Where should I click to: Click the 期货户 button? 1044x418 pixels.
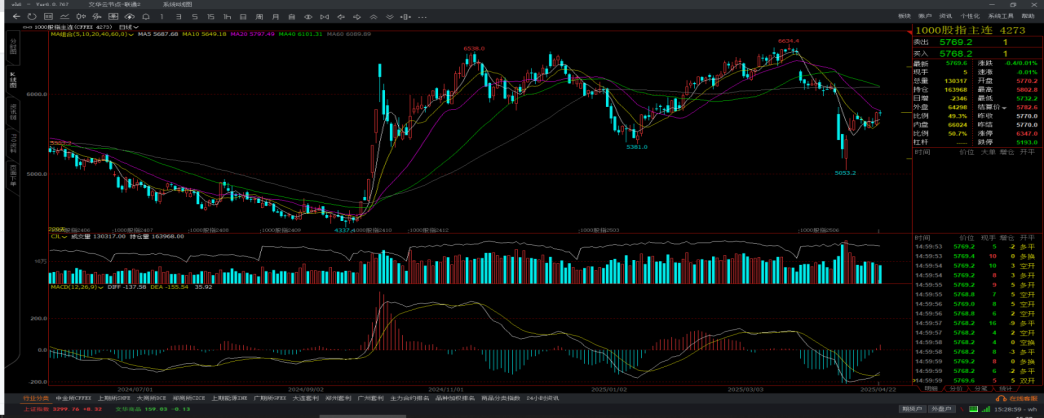click(x=911, y=408)
